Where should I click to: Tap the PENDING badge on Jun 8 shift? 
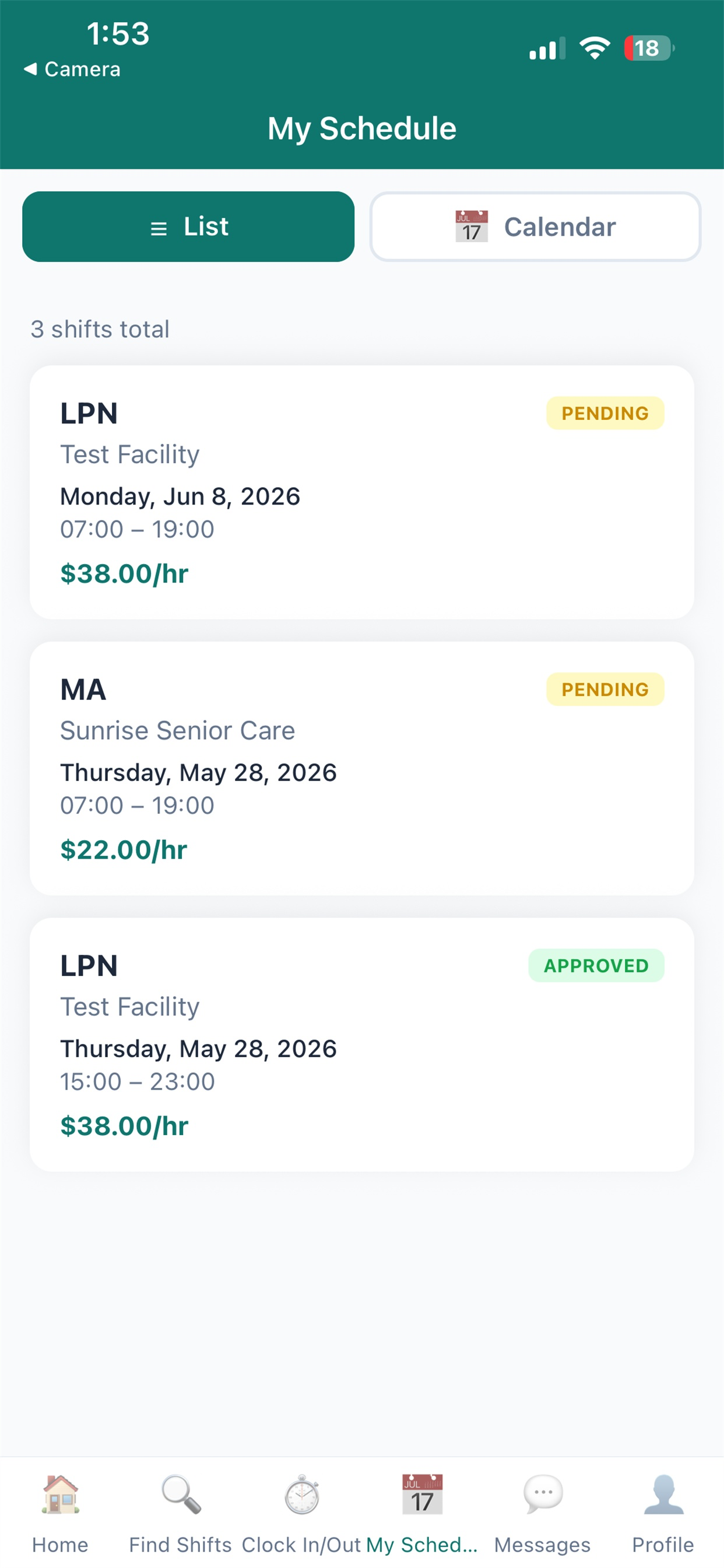[605, 414]
